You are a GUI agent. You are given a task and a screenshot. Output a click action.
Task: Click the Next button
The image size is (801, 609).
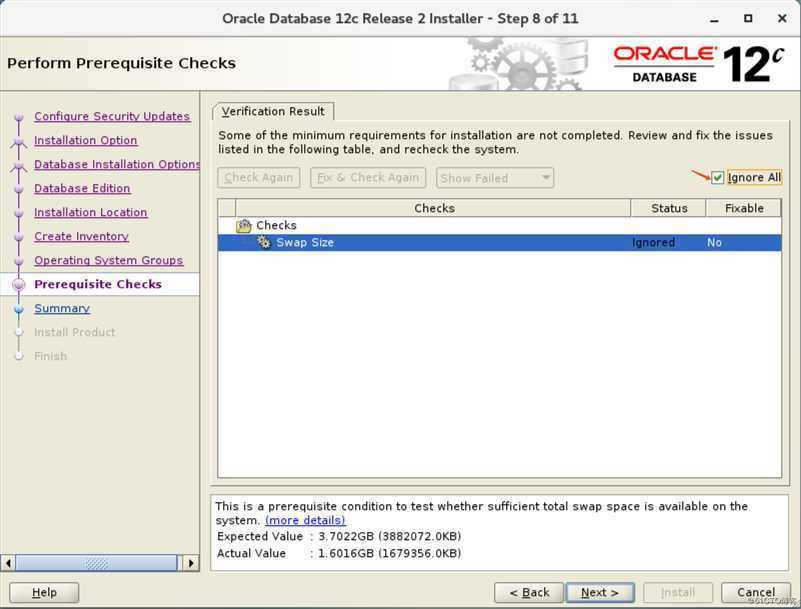click(x=600, y=593)
